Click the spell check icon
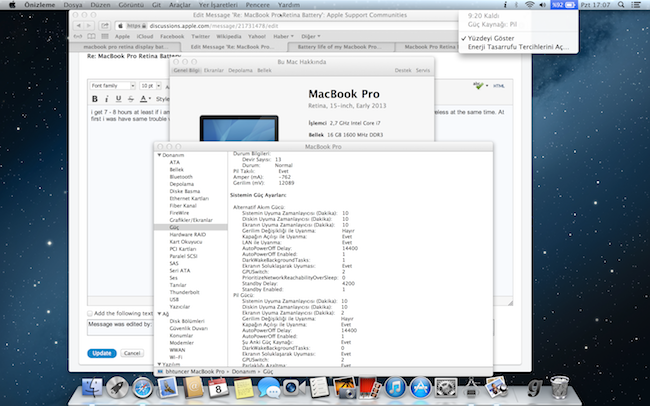Viewport: 650px width, 406px height. pyautogui.click(x=478, y=85)
